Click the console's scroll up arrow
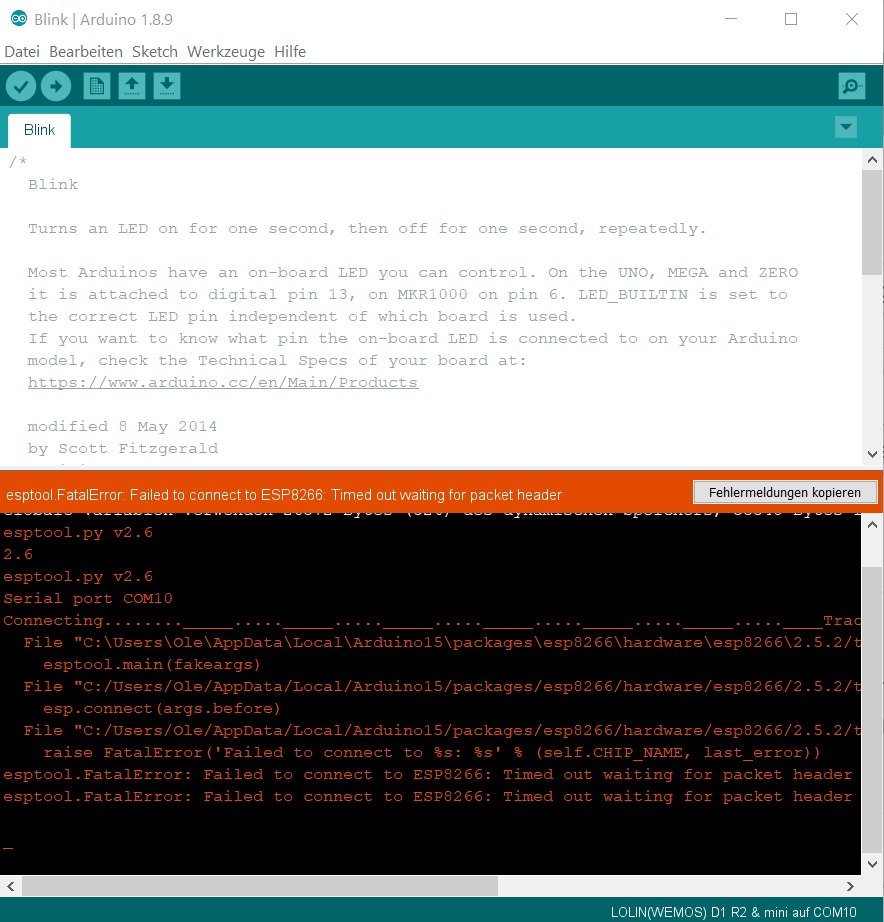Screen dimensions: 884x922 point(872,525)
